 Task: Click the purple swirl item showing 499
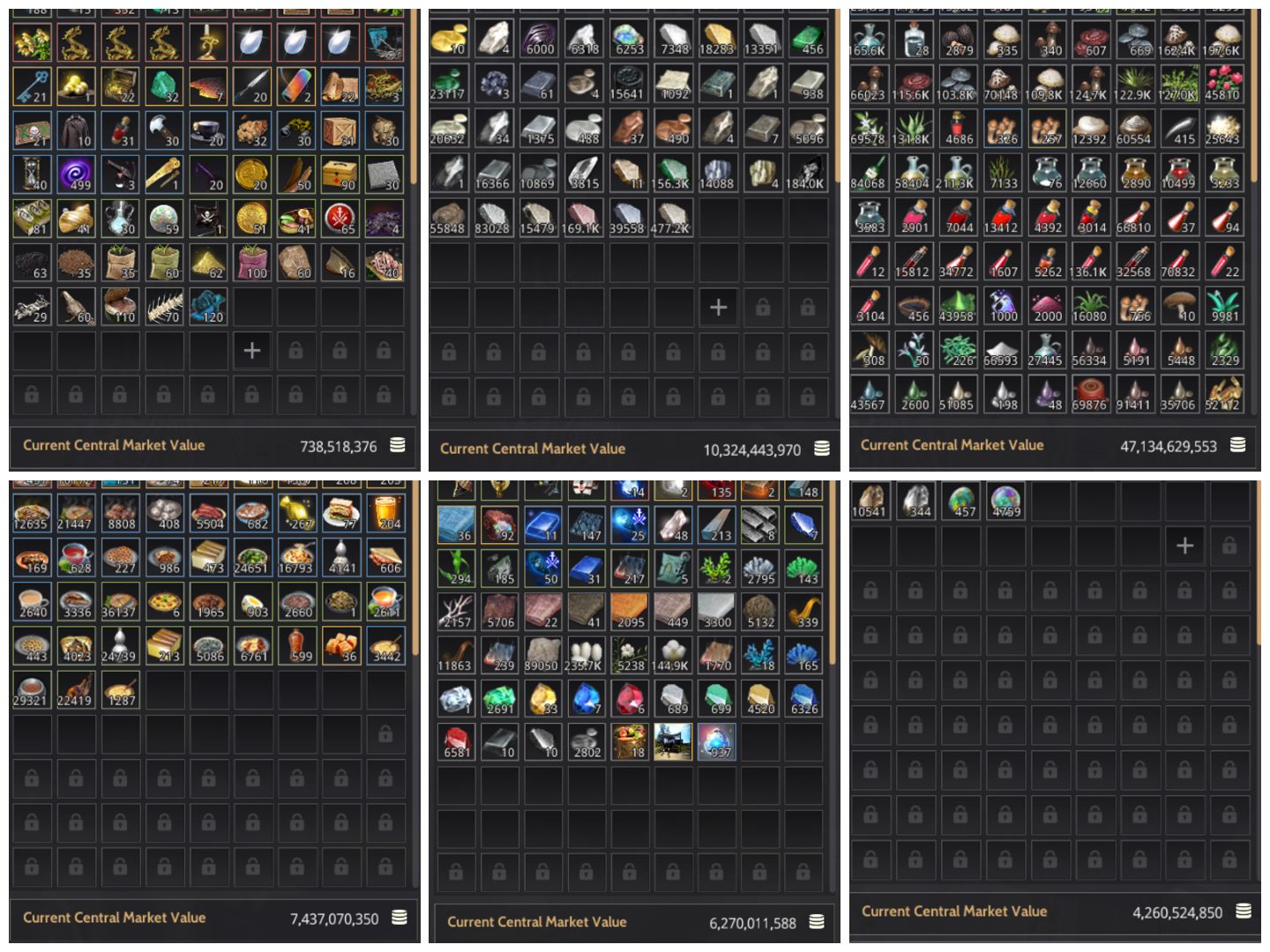76,174
